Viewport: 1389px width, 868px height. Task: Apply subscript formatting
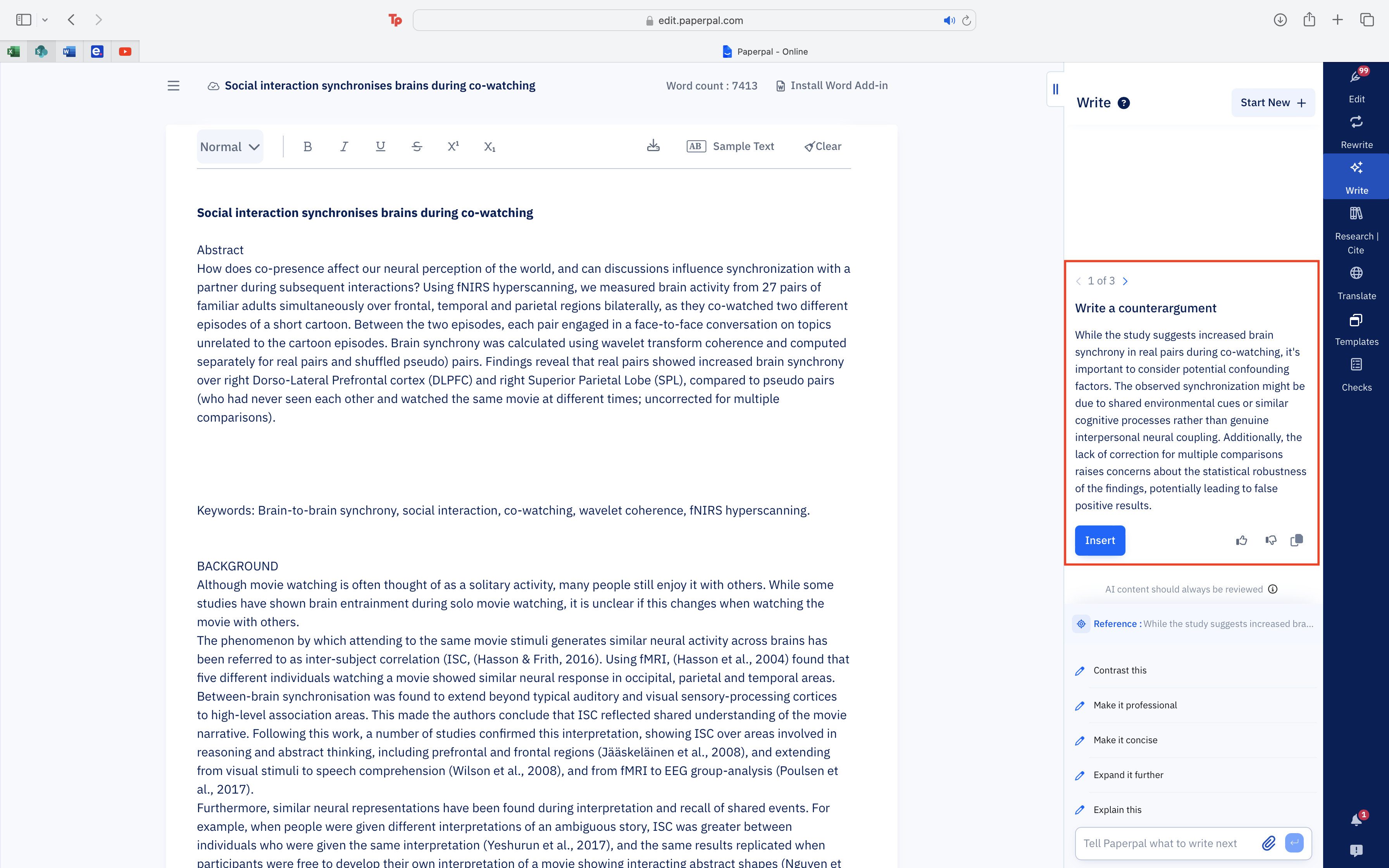489,147
